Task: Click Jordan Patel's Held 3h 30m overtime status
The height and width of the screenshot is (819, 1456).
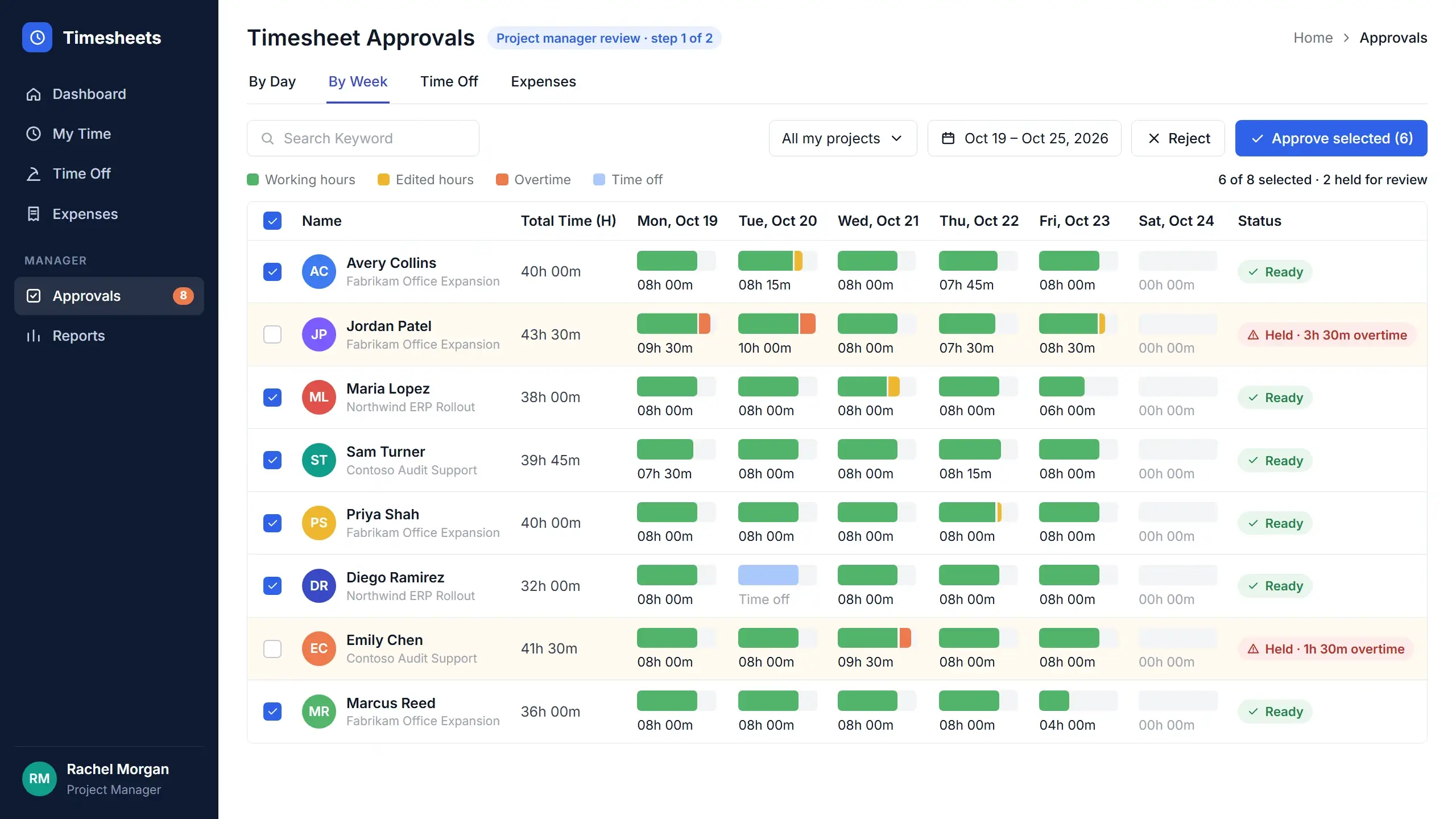Action: (1327, 335)
